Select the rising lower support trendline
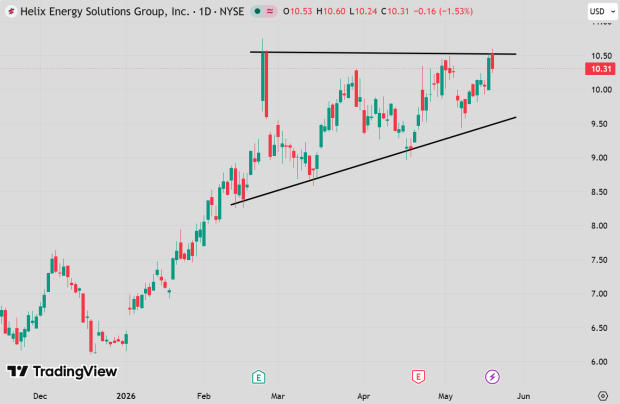Viewport: 620px width, 404px height. point(373,161)
